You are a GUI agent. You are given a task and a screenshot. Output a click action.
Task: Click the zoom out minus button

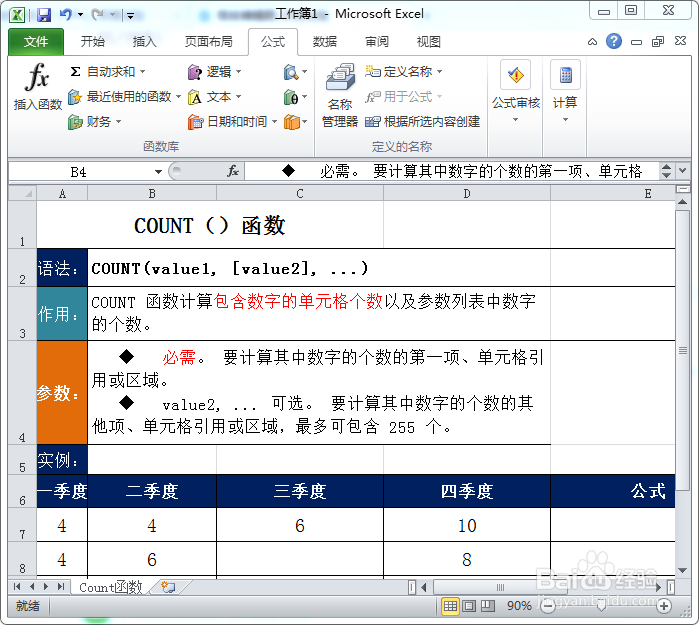[x=548, y=606]
